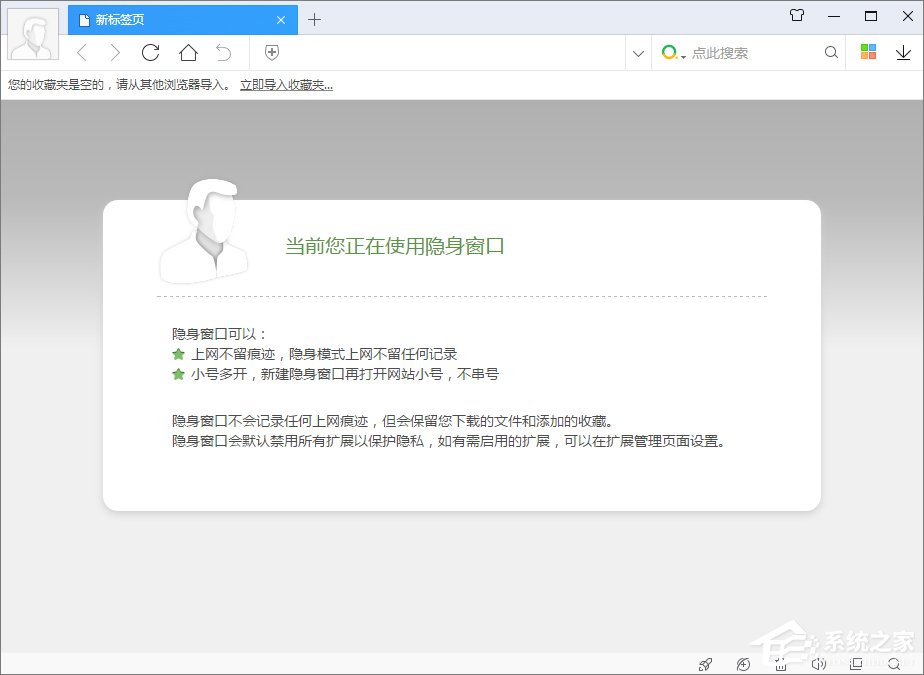Change browser skin with the T-shirt icon
Screen dimensions: 924x675
796,16
